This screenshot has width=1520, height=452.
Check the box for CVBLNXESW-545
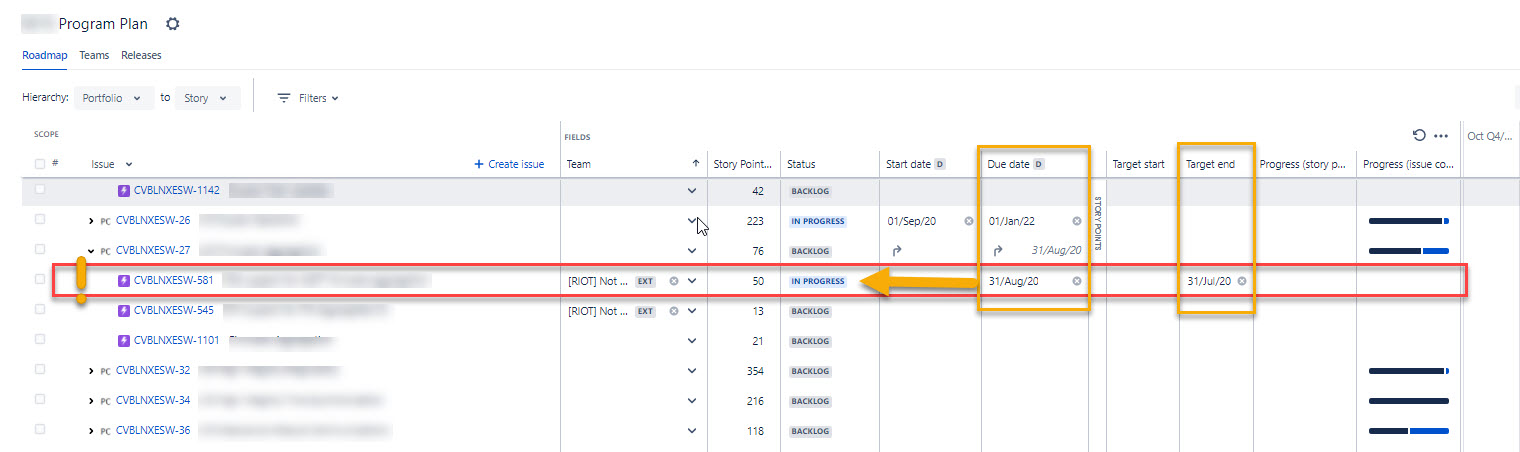[40, 309]
